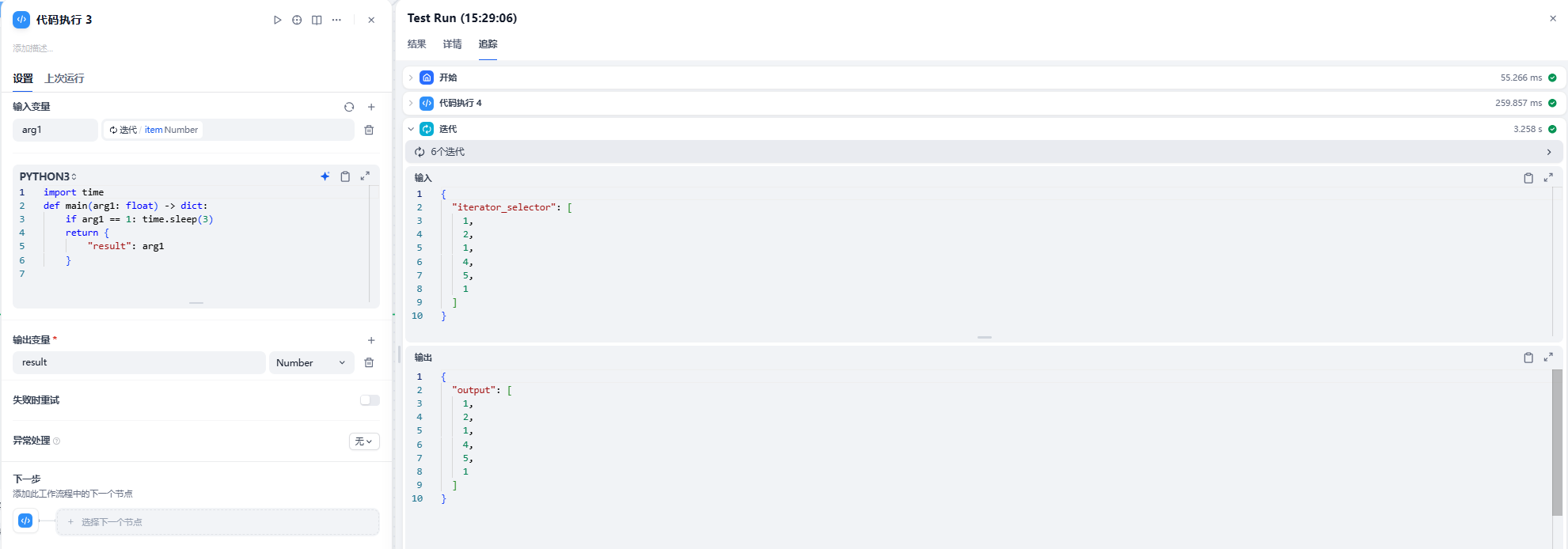Close the Test Run panel
Image resolution: width=1568 pixels, height=549 pixels.
point(1553,18)
